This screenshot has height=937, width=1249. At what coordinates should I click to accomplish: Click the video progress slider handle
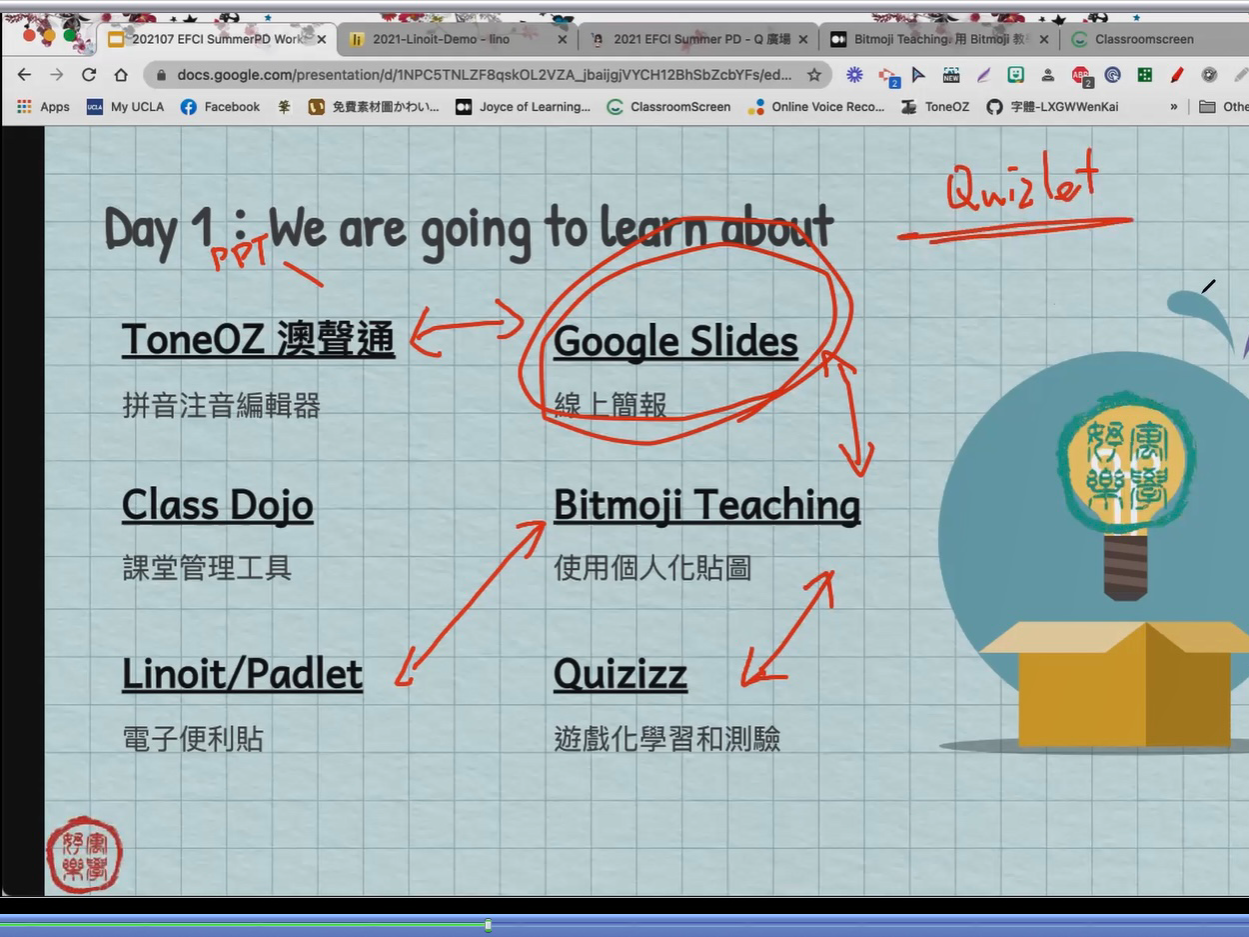coord(488,925)
